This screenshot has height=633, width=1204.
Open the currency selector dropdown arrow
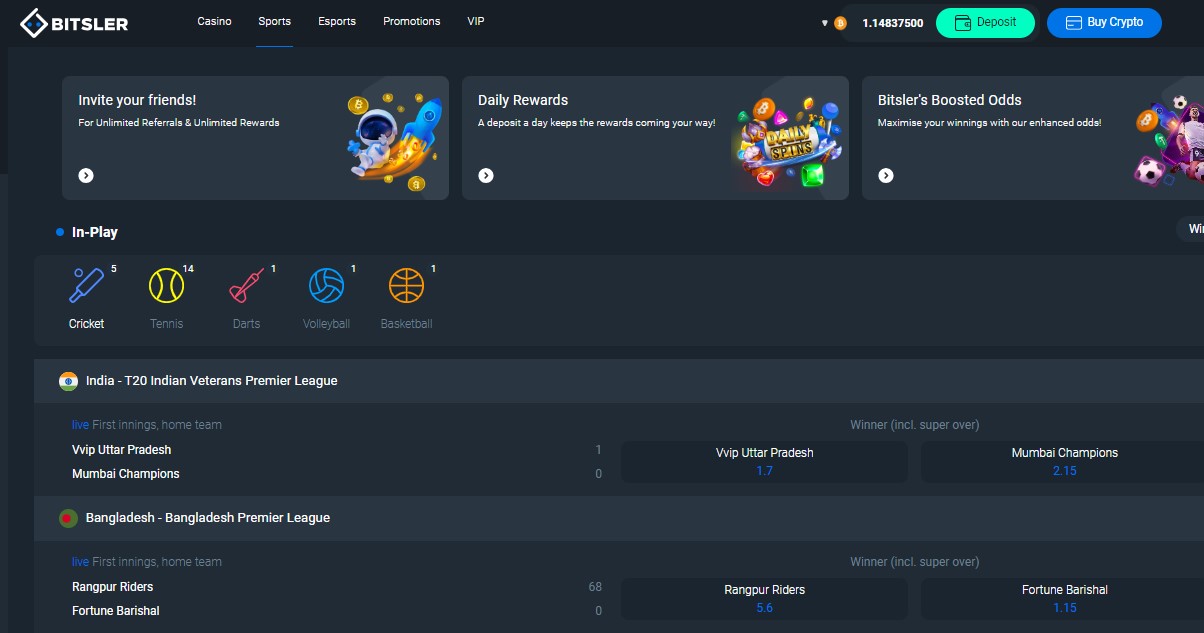(825, 23)
